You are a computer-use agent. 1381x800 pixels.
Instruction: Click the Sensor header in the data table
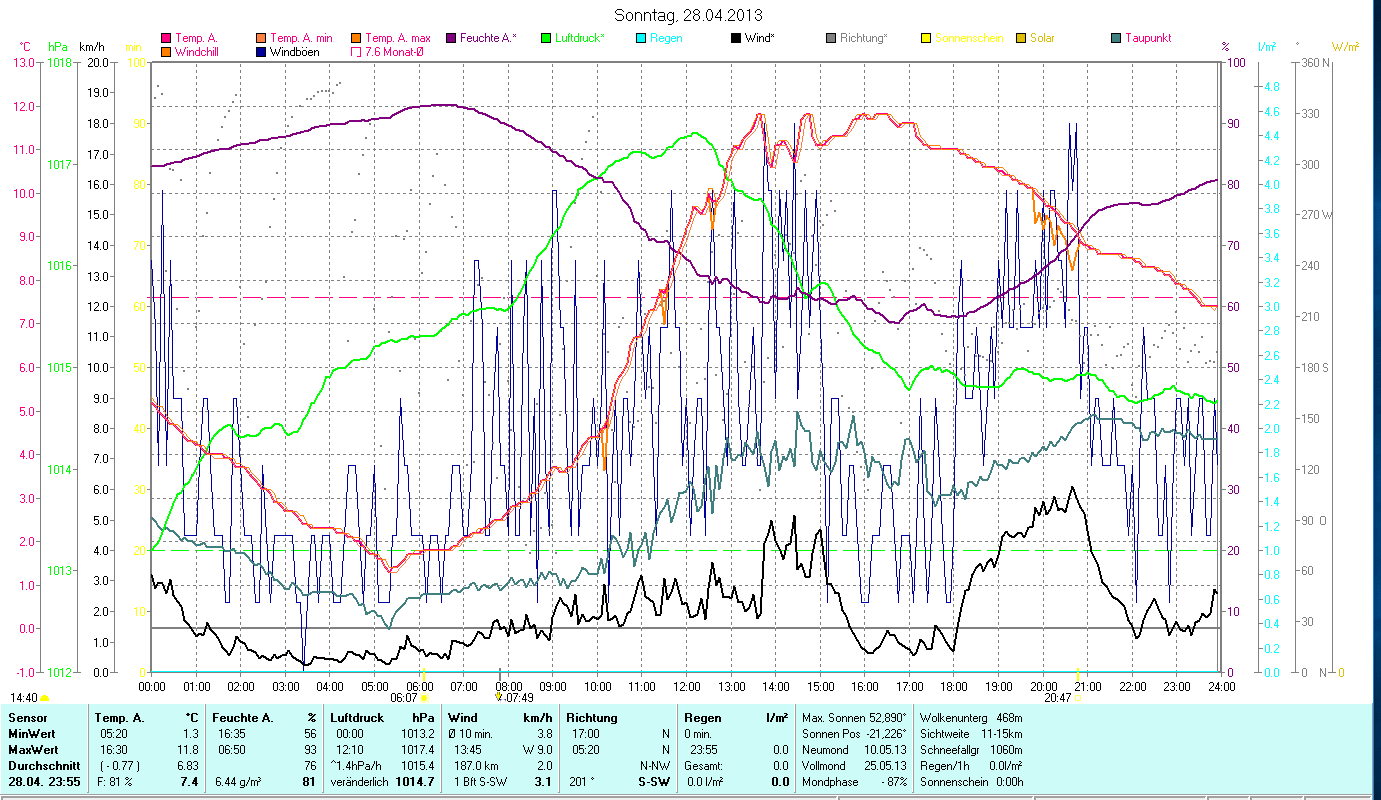27,718
